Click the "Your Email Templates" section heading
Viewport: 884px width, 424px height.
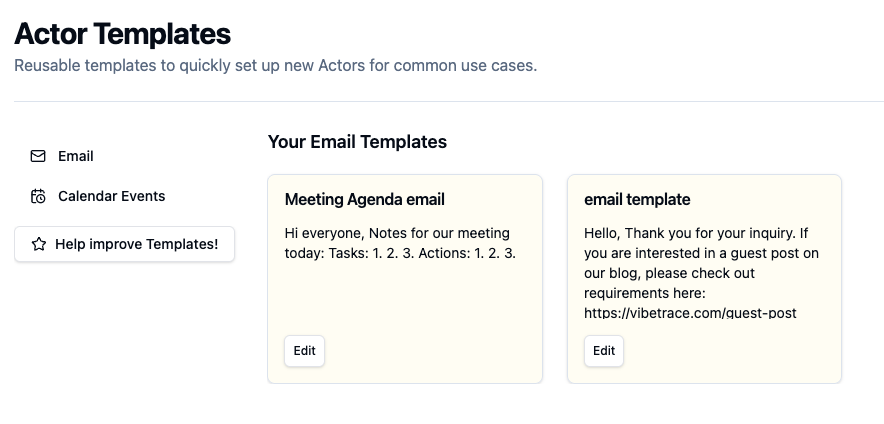click(357, 142)
